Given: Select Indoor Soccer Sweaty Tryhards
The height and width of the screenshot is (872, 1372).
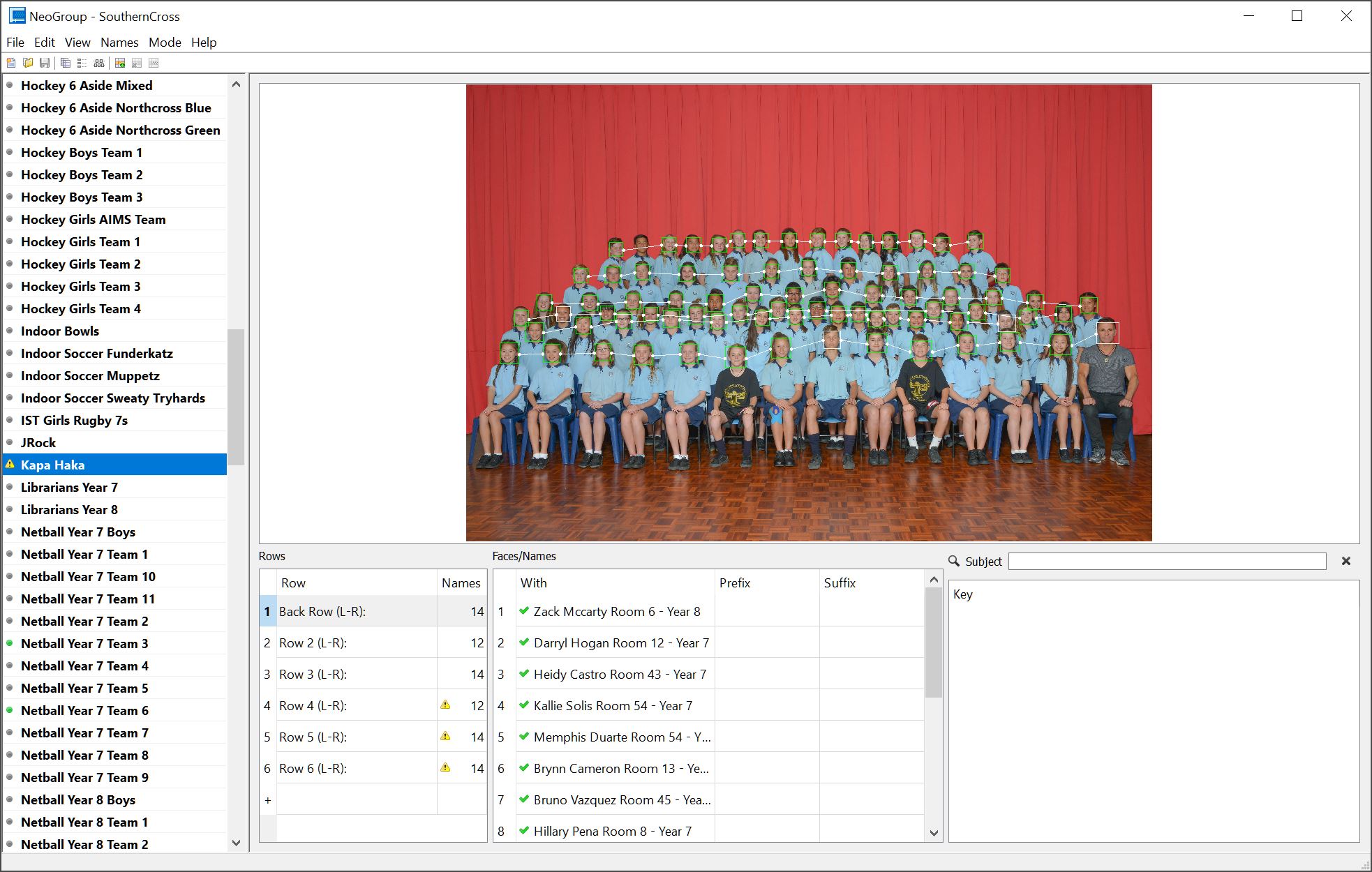Looking at the screenshot, I should [113, 398].
